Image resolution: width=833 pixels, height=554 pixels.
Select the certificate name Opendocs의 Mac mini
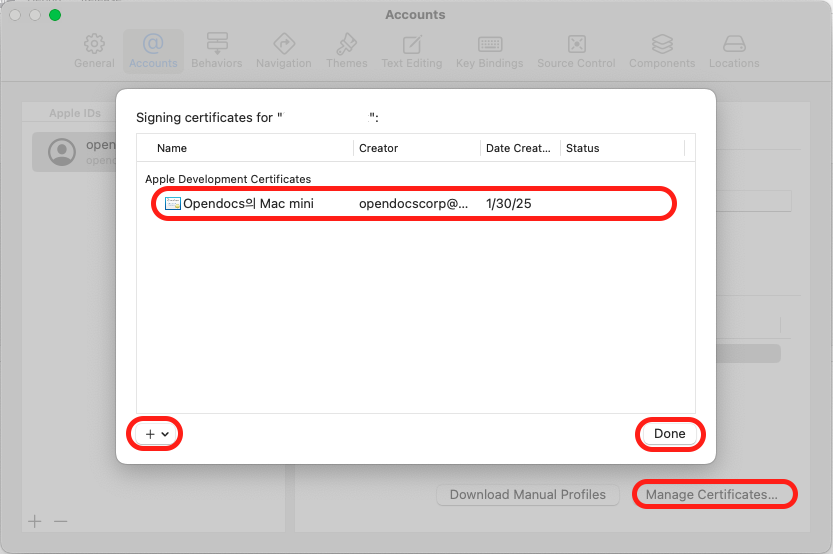248,203
